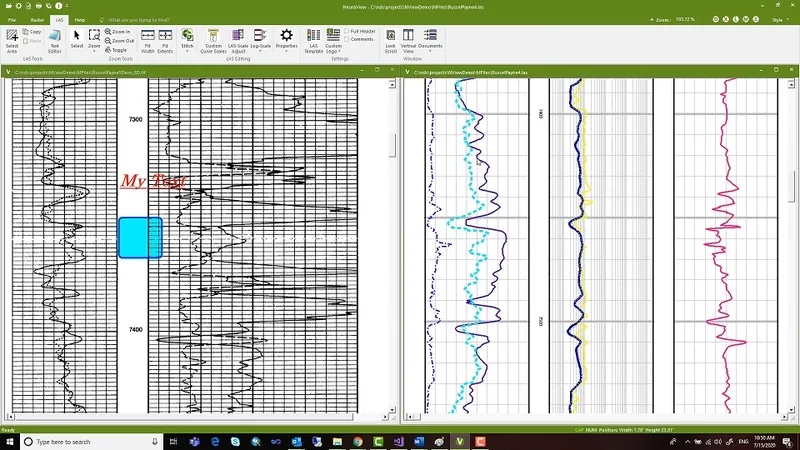
Task: Collapse the ribbon with the caret
Action: pos(652,20)
